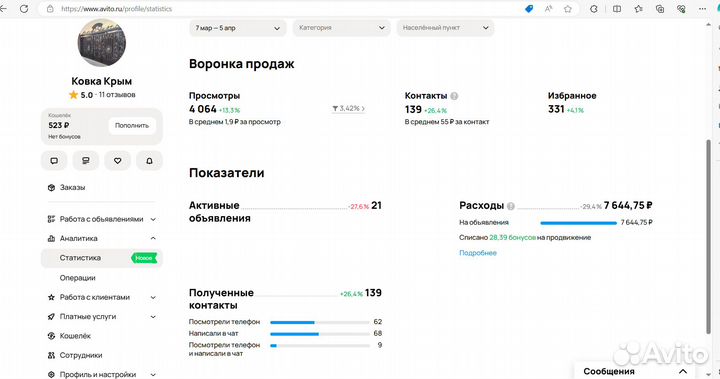The width and height of the screenshot is (720, 379).
Task: Open Операции menu item
Action: [78, 278]
